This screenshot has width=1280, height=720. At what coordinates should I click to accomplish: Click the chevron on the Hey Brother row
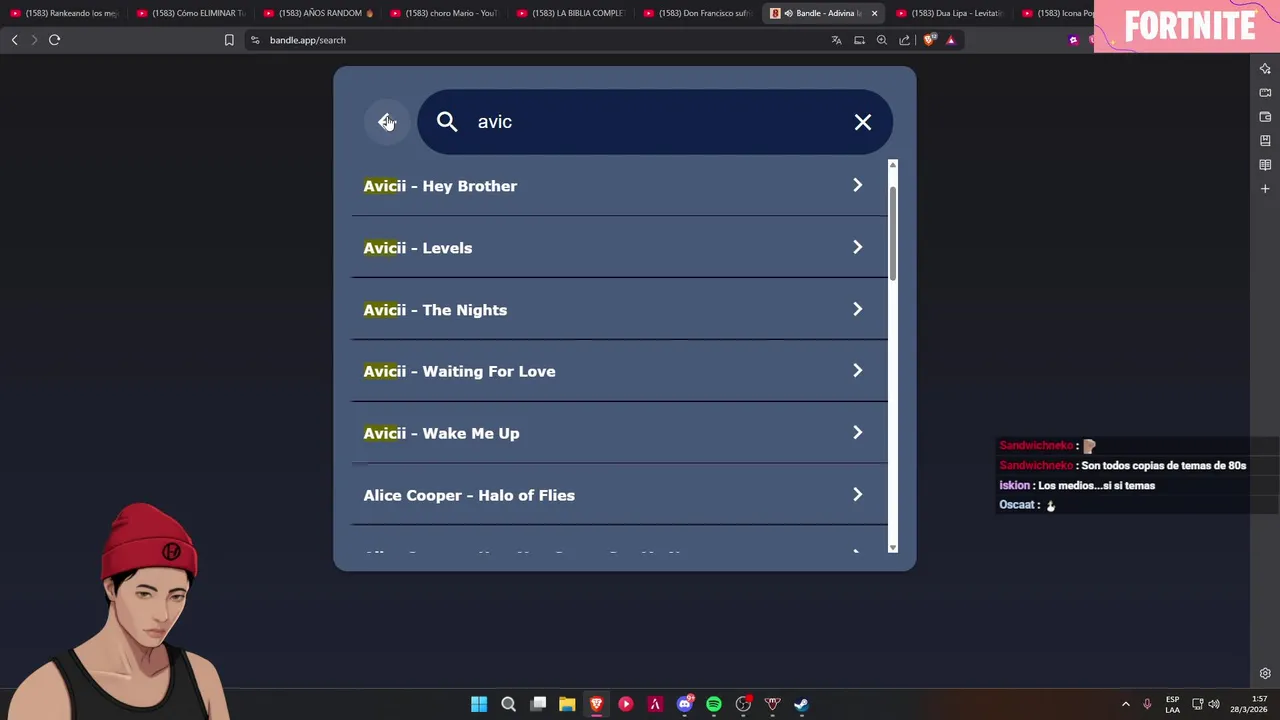point(857,185)
